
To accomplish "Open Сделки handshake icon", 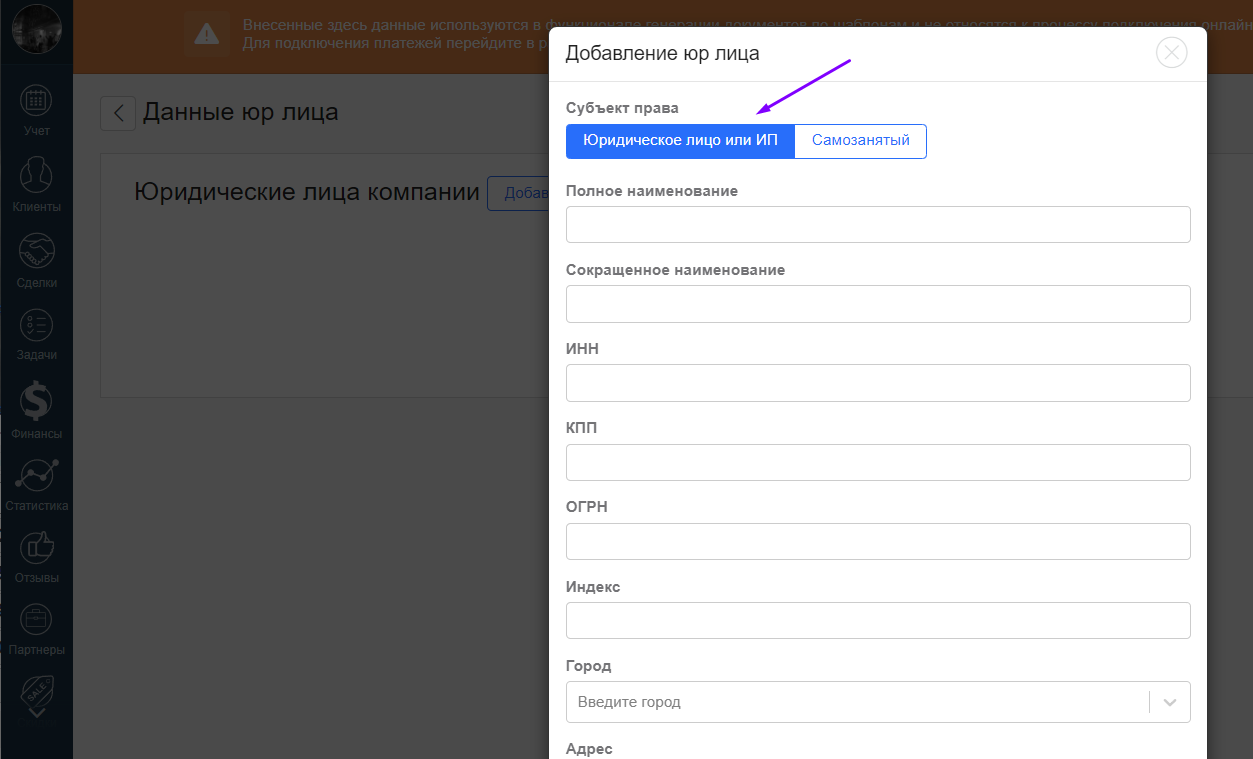I will pos(36,251).
